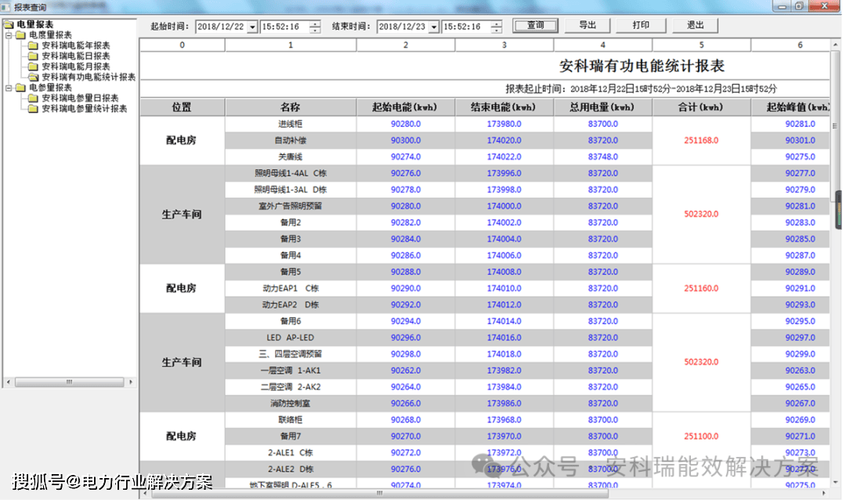Click column header number 5
Viewport: 846px width, 500px height.
[x=701, y=45]
